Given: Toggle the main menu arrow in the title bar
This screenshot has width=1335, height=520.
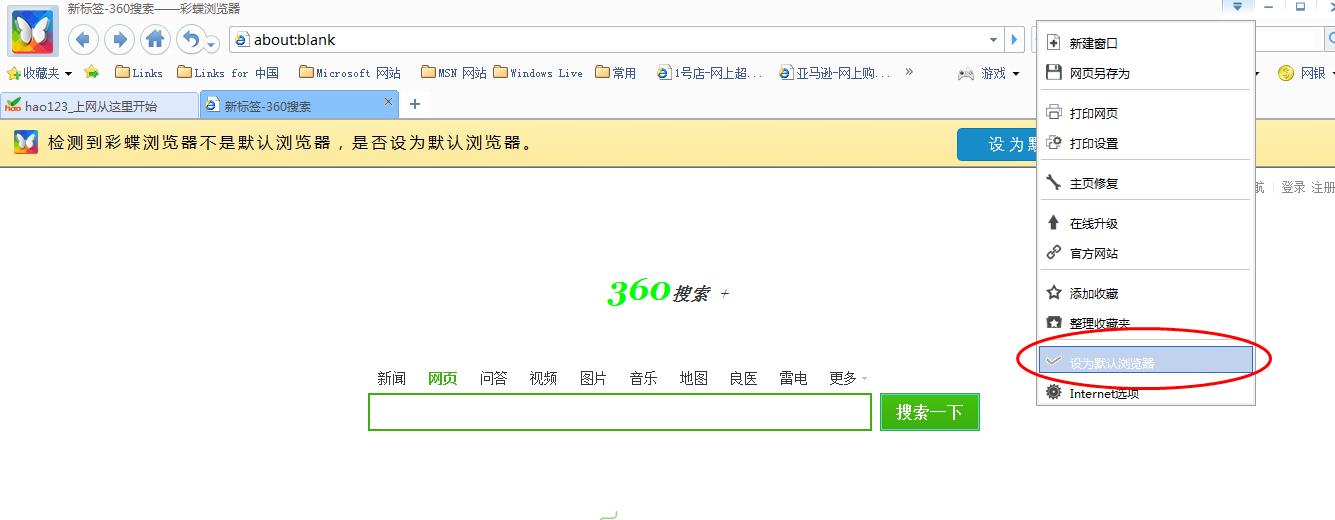Looking at the screenshot, I should pos(1237,7).
